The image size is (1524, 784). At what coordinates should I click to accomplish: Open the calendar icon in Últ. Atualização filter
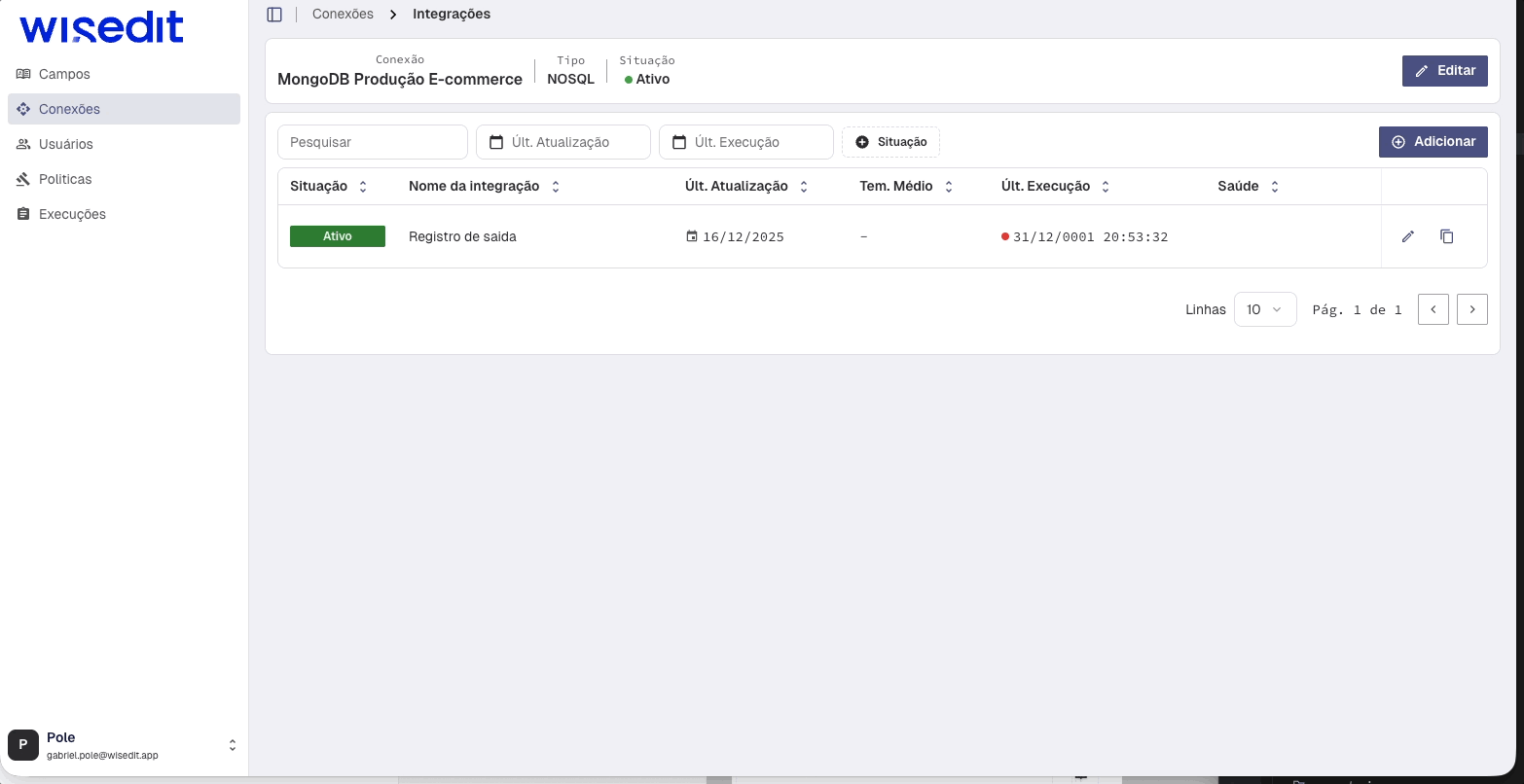[x=495, y=142]
